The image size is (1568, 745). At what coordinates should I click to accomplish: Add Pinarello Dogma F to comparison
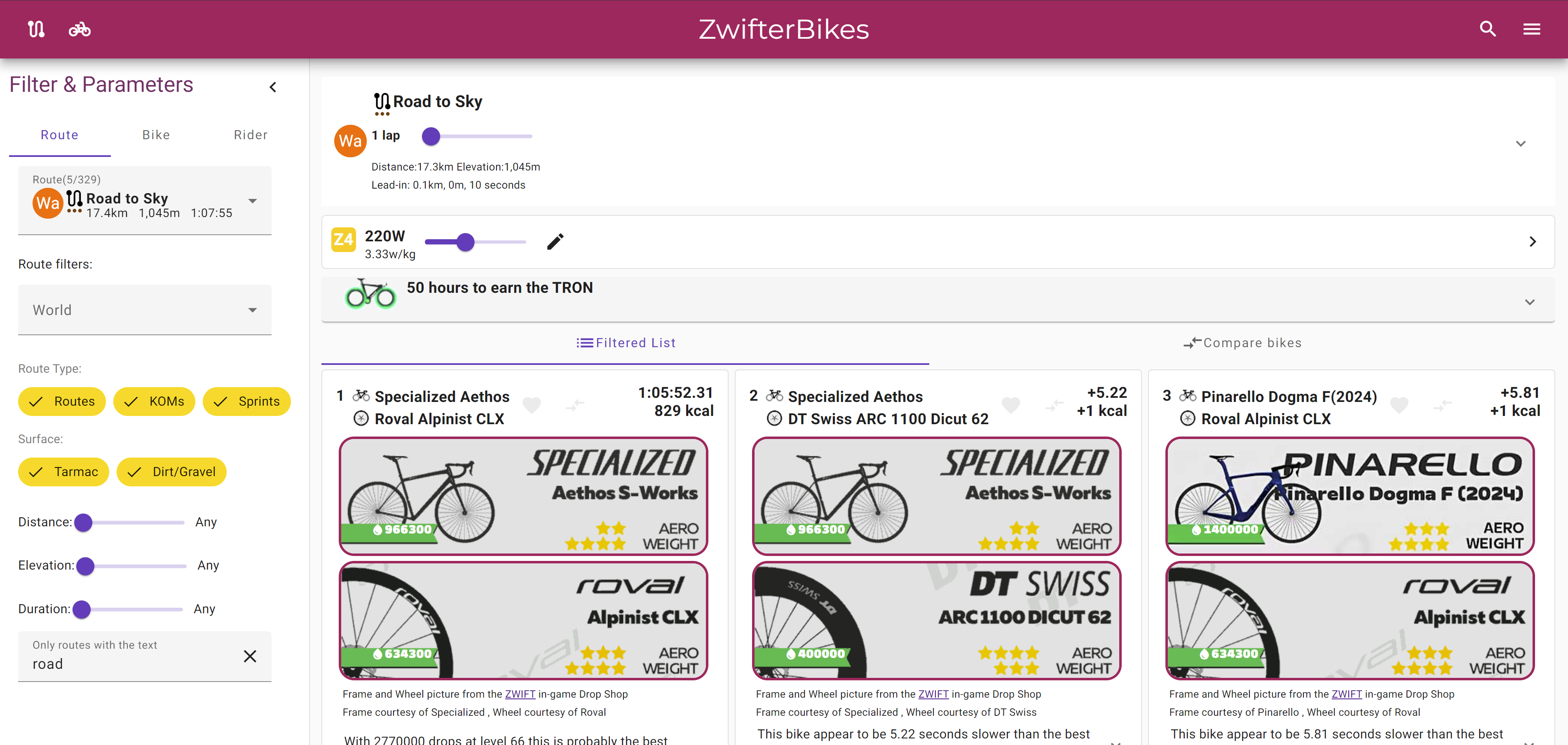tap(1442, 405)
